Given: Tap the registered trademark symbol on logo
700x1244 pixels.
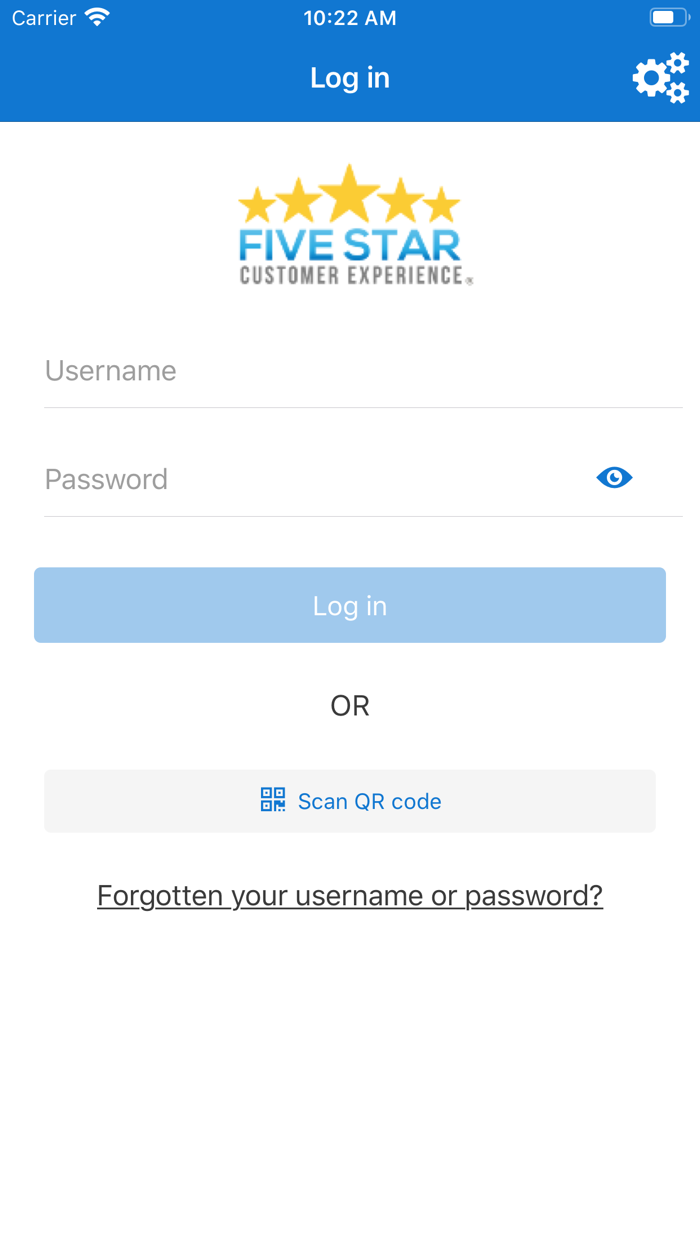Looking at the screenshot, I should click(x=470, y=281).
